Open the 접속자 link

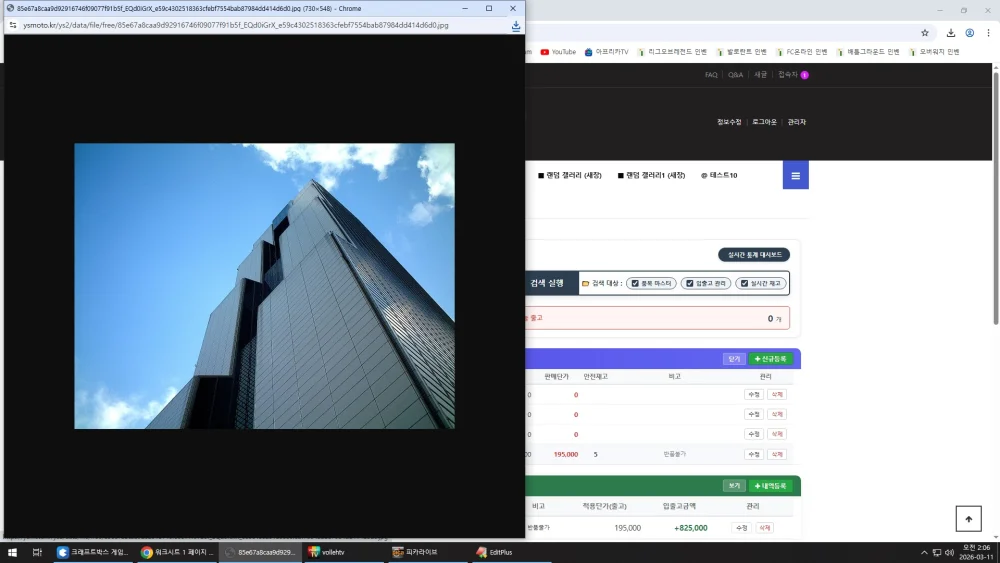tap(793, 75)
